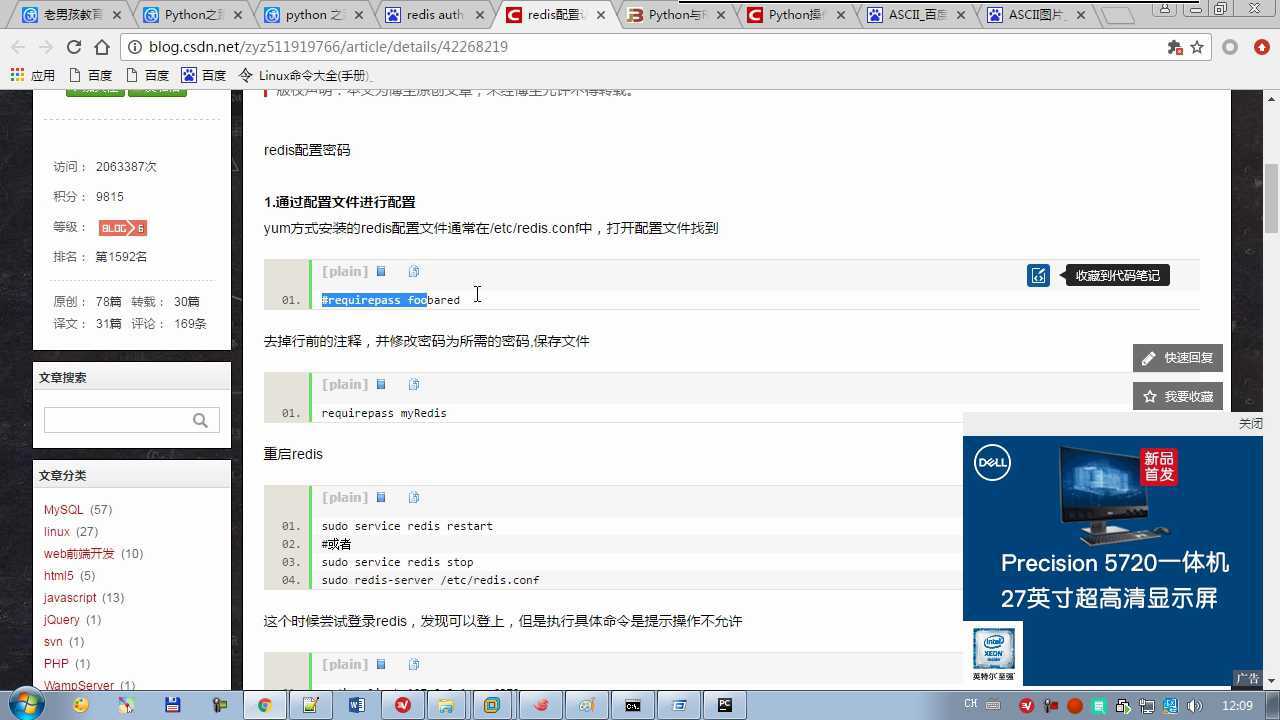Open the red Chrome update menu icon
This screenshot has height=720, width=1280.
1261,47
